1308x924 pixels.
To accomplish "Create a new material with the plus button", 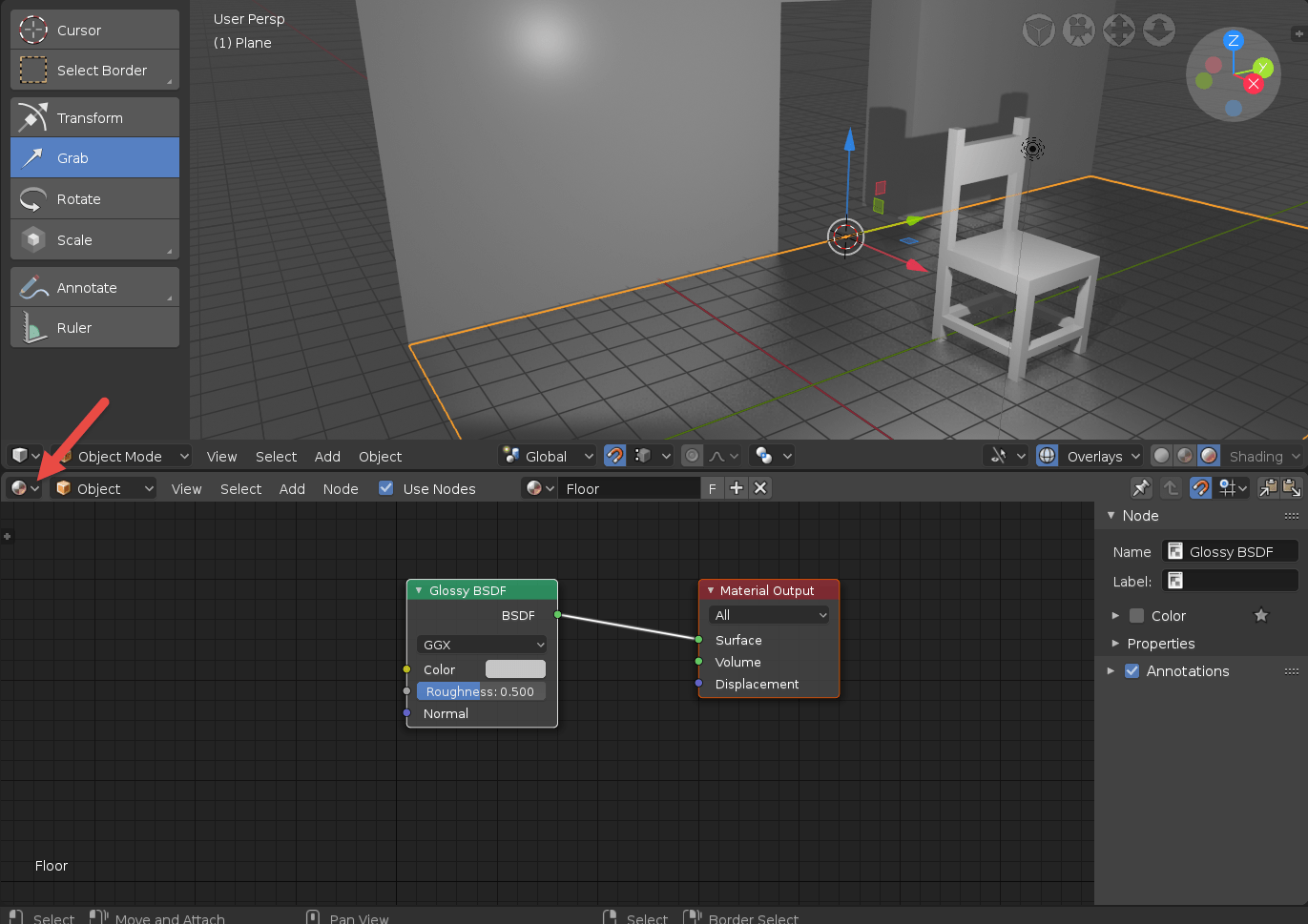I will tap(736, 487).
